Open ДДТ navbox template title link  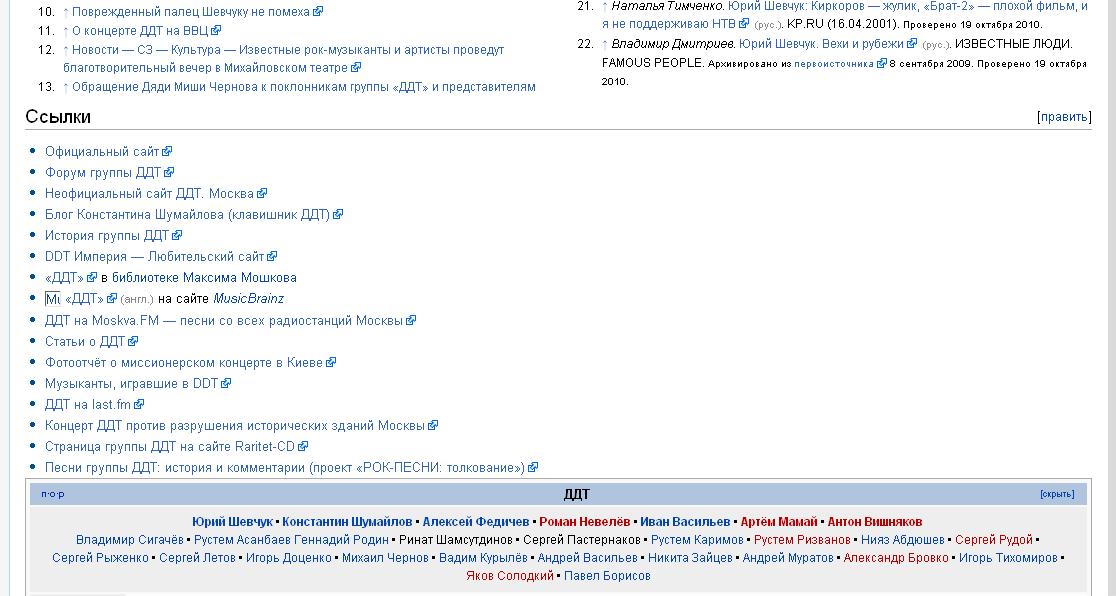[x=577, y=494]
